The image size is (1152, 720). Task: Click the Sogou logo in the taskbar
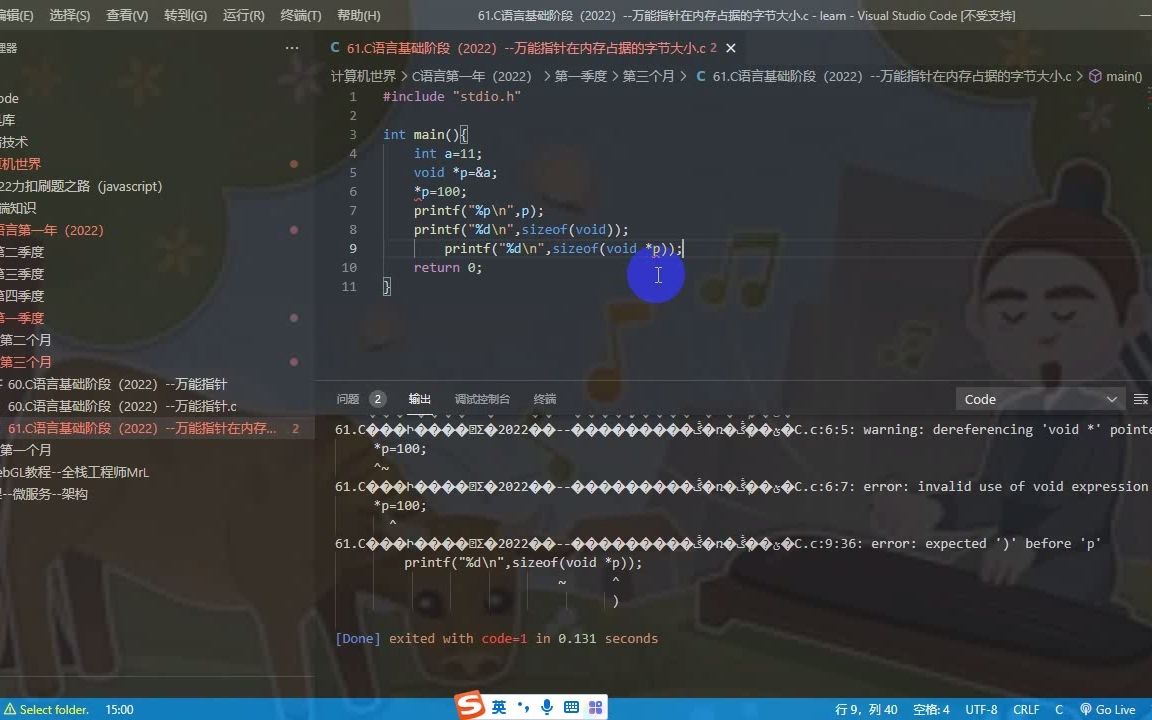coord(466,707)
